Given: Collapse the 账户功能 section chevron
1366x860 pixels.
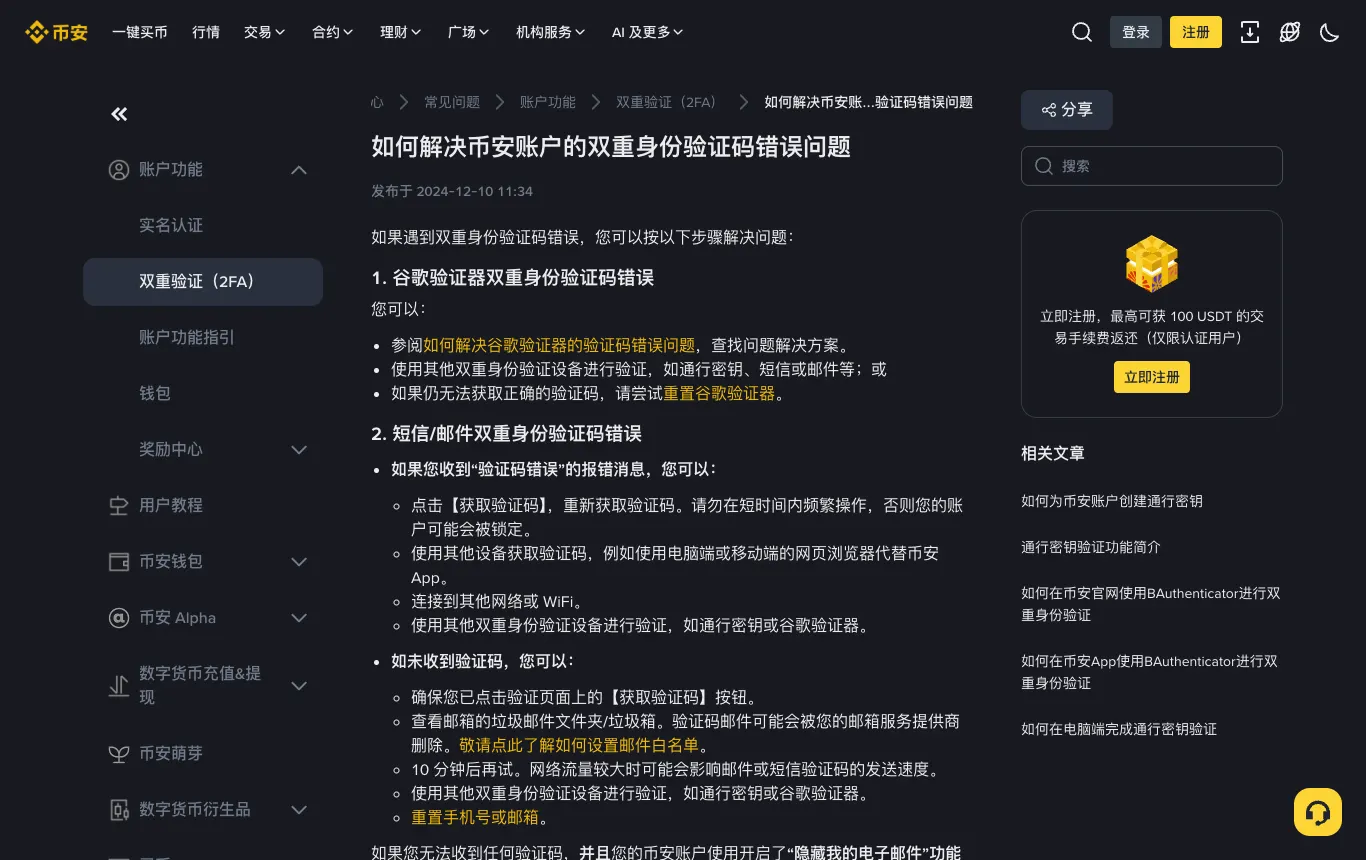Looking at the screenshot, I should coord(299,170).
